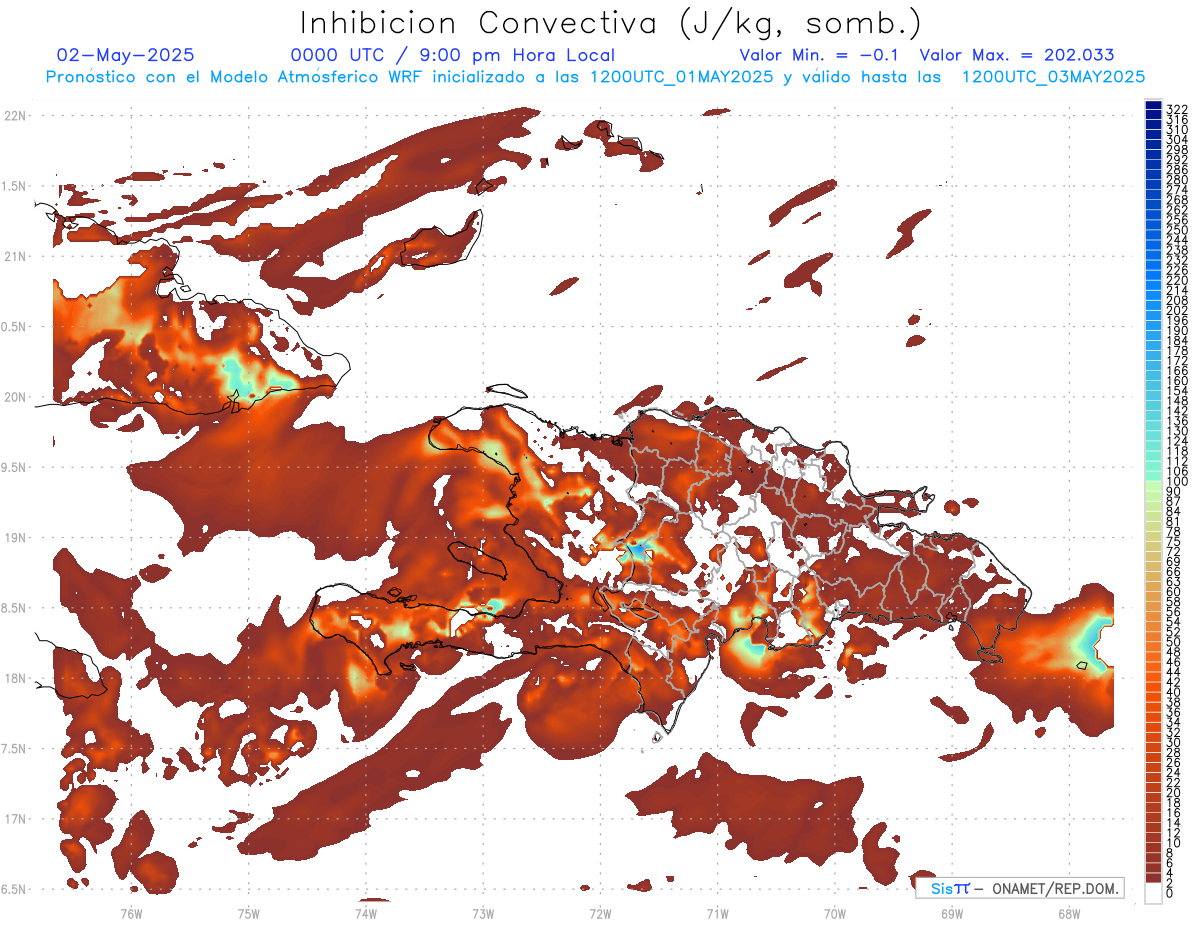Viewport: 1200px width, 927px height.
Task: Click the validity stamp '1200UTC_03MAY2025'
Action: pyautogui.click(x=1053, y=77)
